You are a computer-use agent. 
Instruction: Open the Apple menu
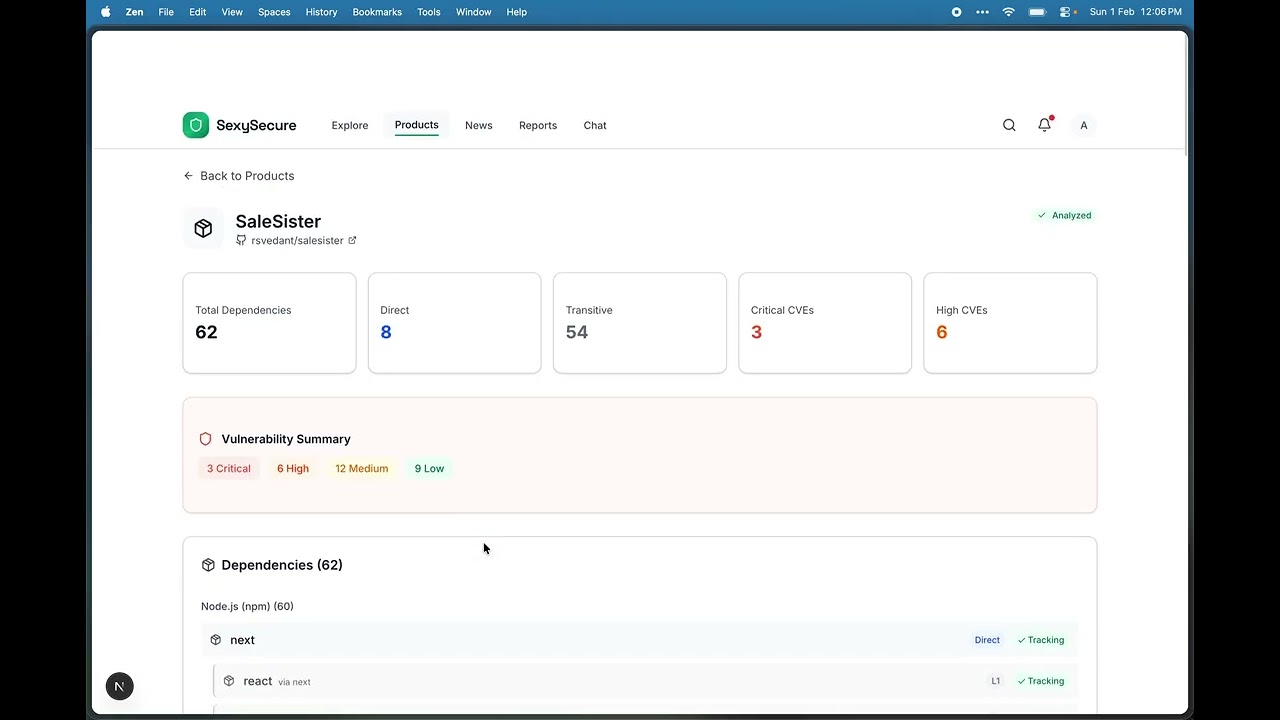[106, 12]
